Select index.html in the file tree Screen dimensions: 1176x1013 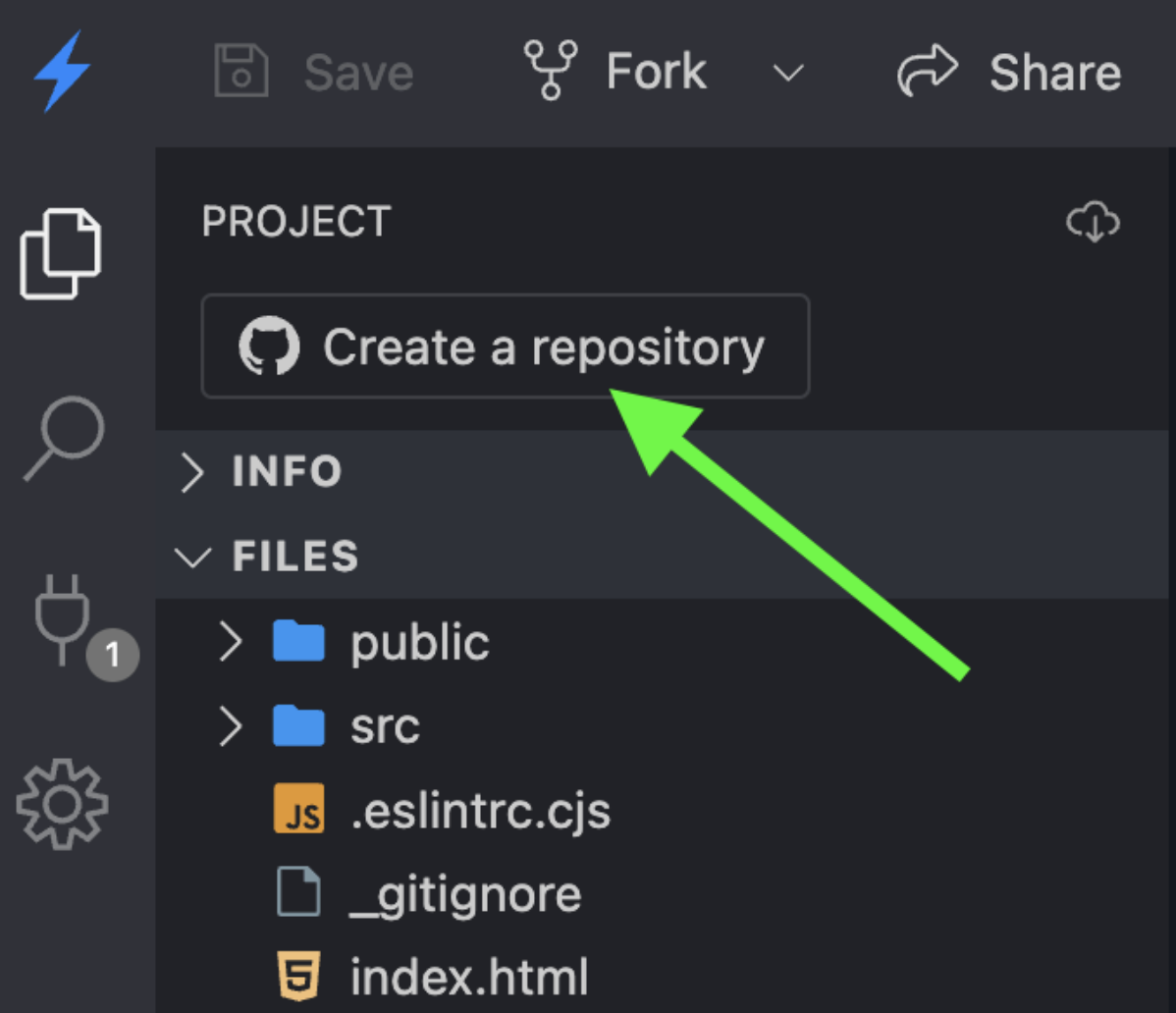click(x=468, y=977)
